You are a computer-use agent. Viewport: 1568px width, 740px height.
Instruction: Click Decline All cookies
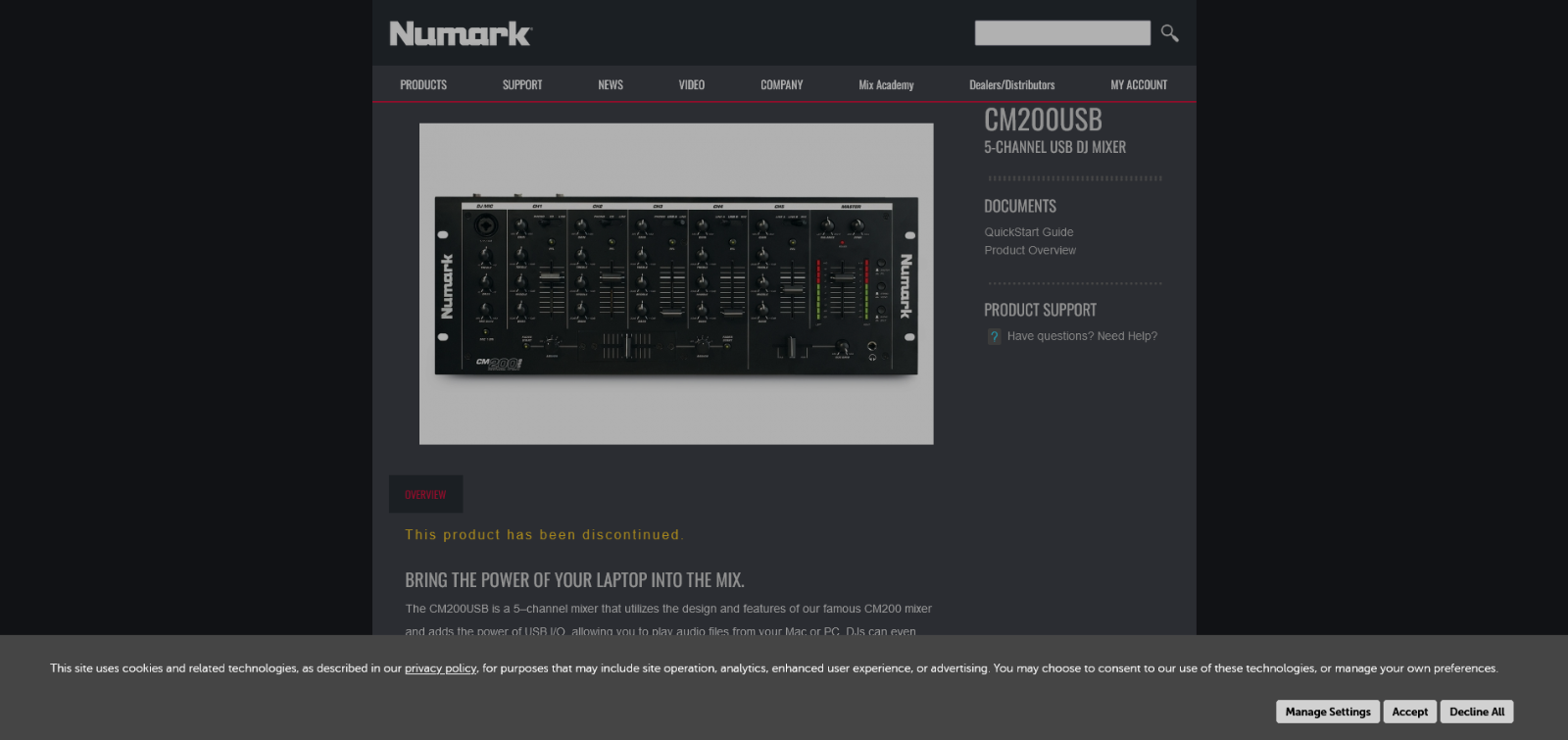[x=1477, y=712]
